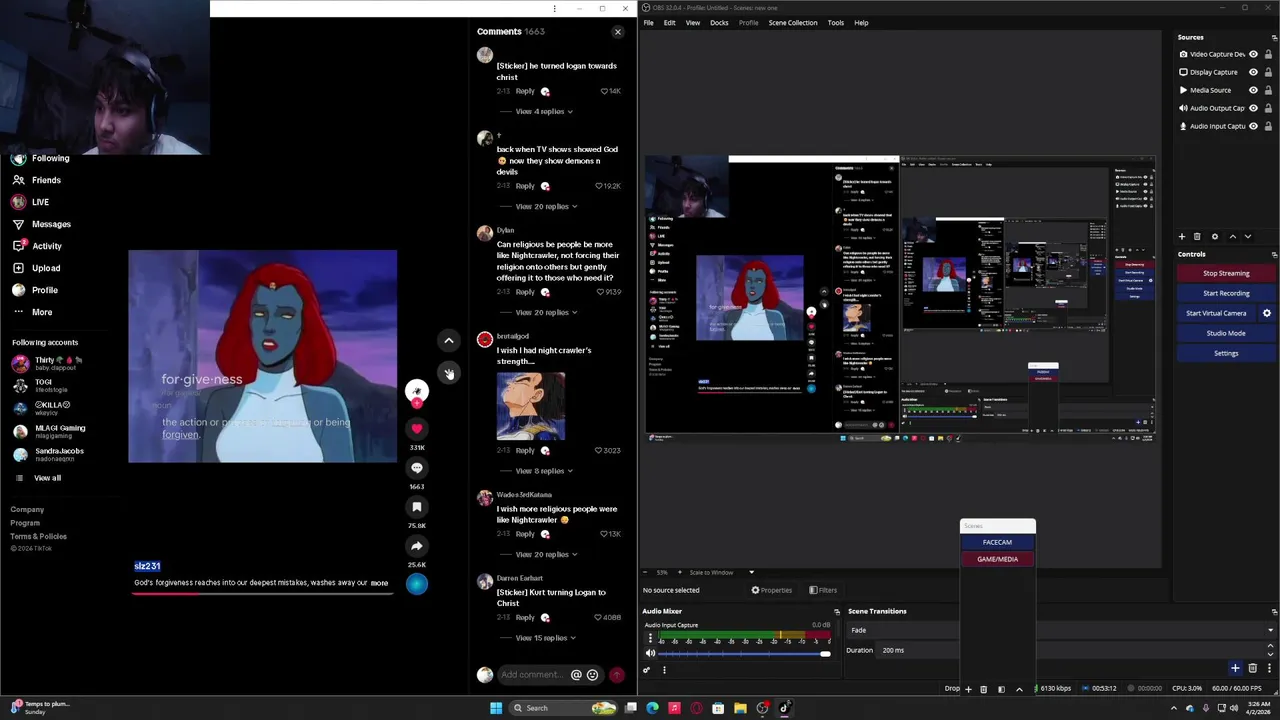Like the 19.2K-likes comment heart
Viewport: 1280px width, 720px height.
coord(599,186)
